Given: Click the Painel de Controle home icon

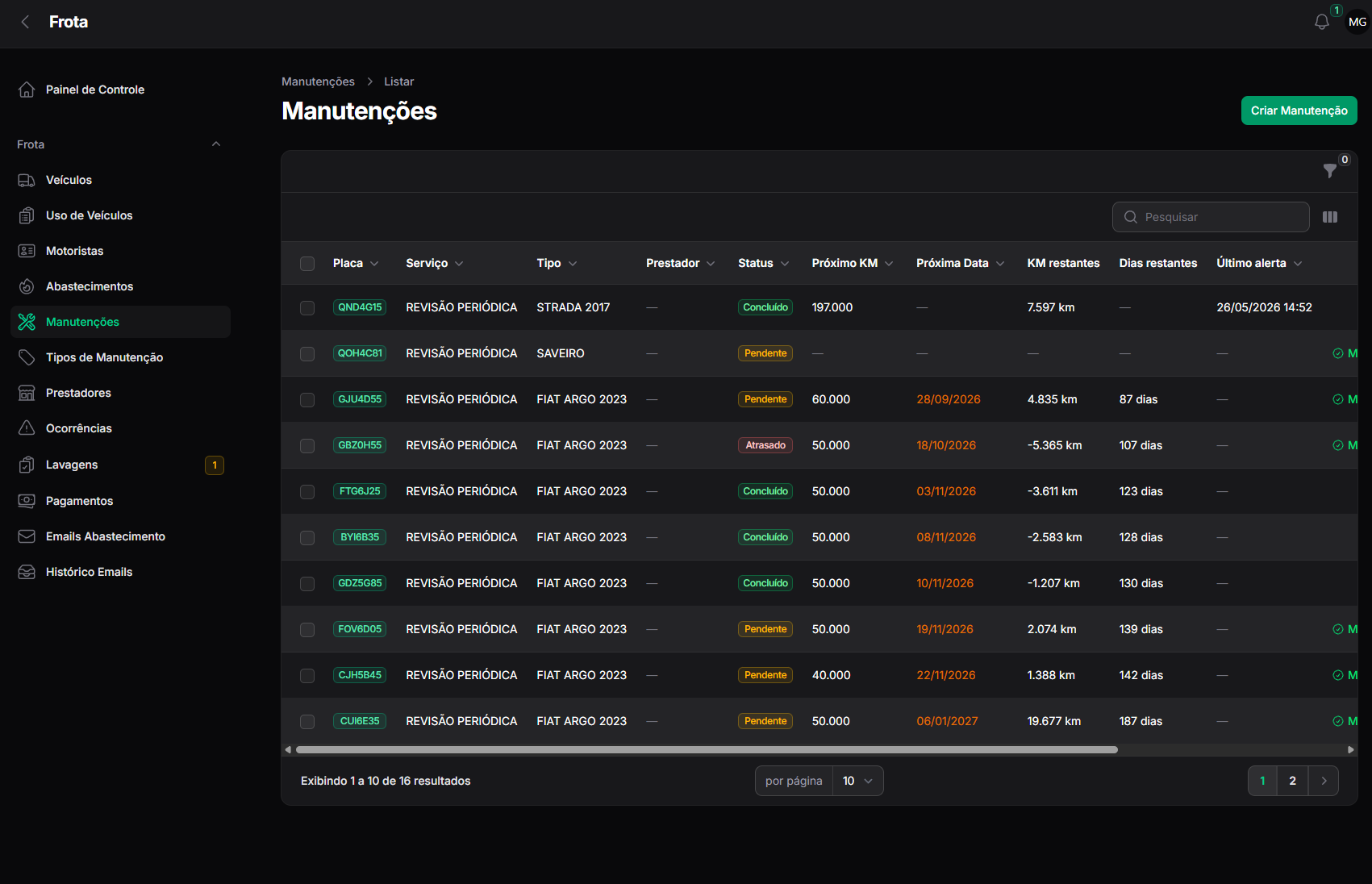Looking at the screenshot, I should [x=27, y=90].
